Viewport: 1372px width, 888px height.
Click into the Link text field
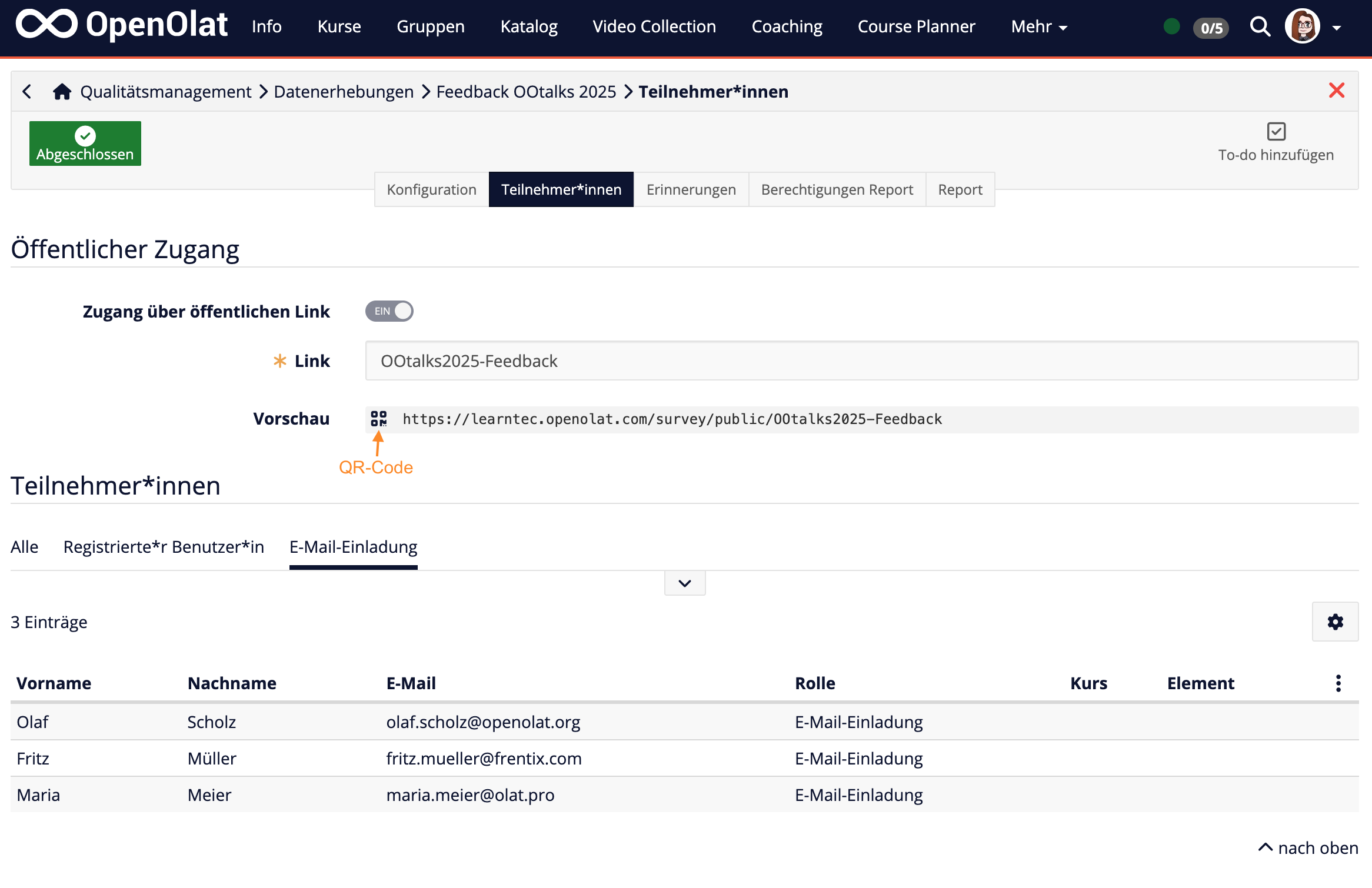(861, 361)
